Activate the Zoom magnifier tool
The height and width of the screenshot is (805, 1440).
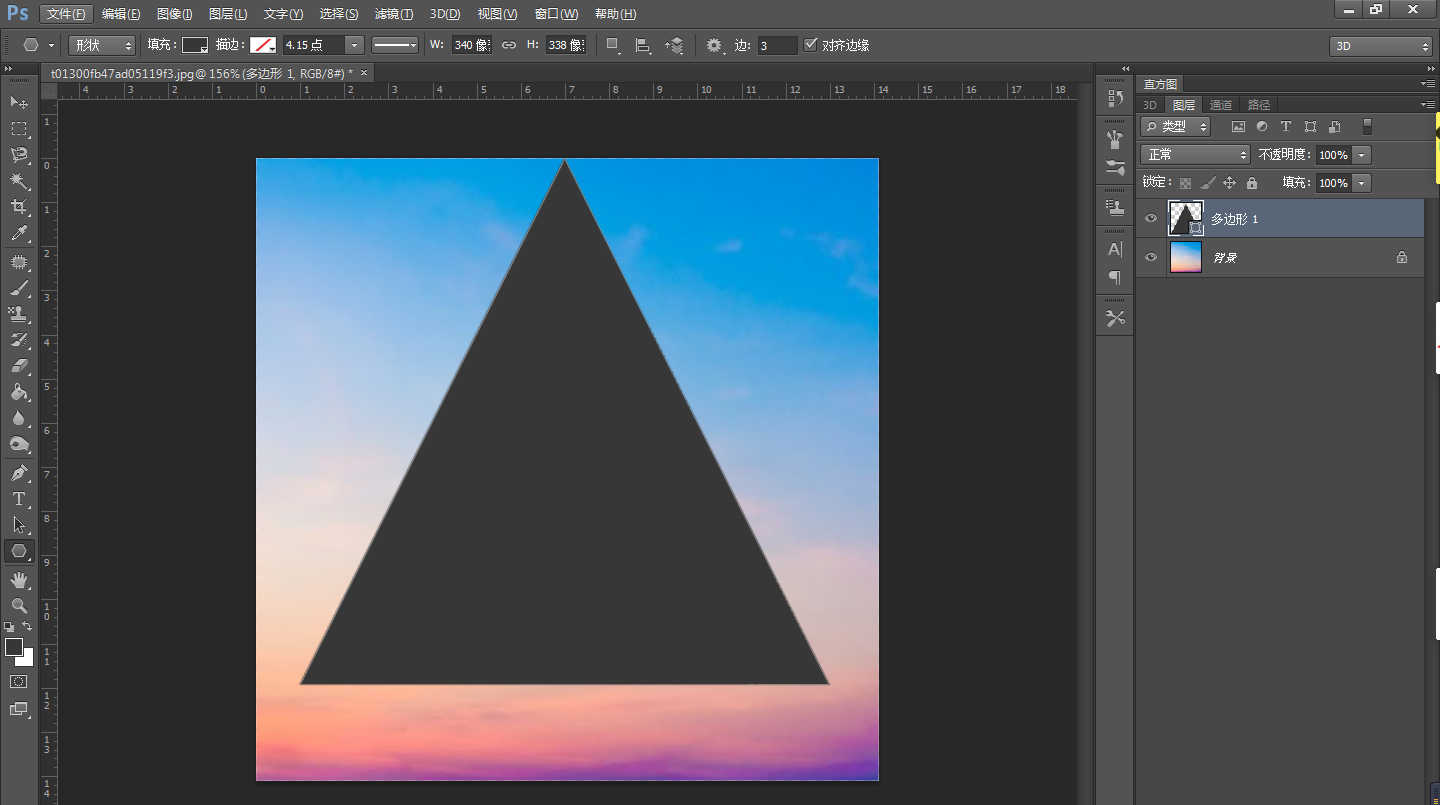[19, 606]
